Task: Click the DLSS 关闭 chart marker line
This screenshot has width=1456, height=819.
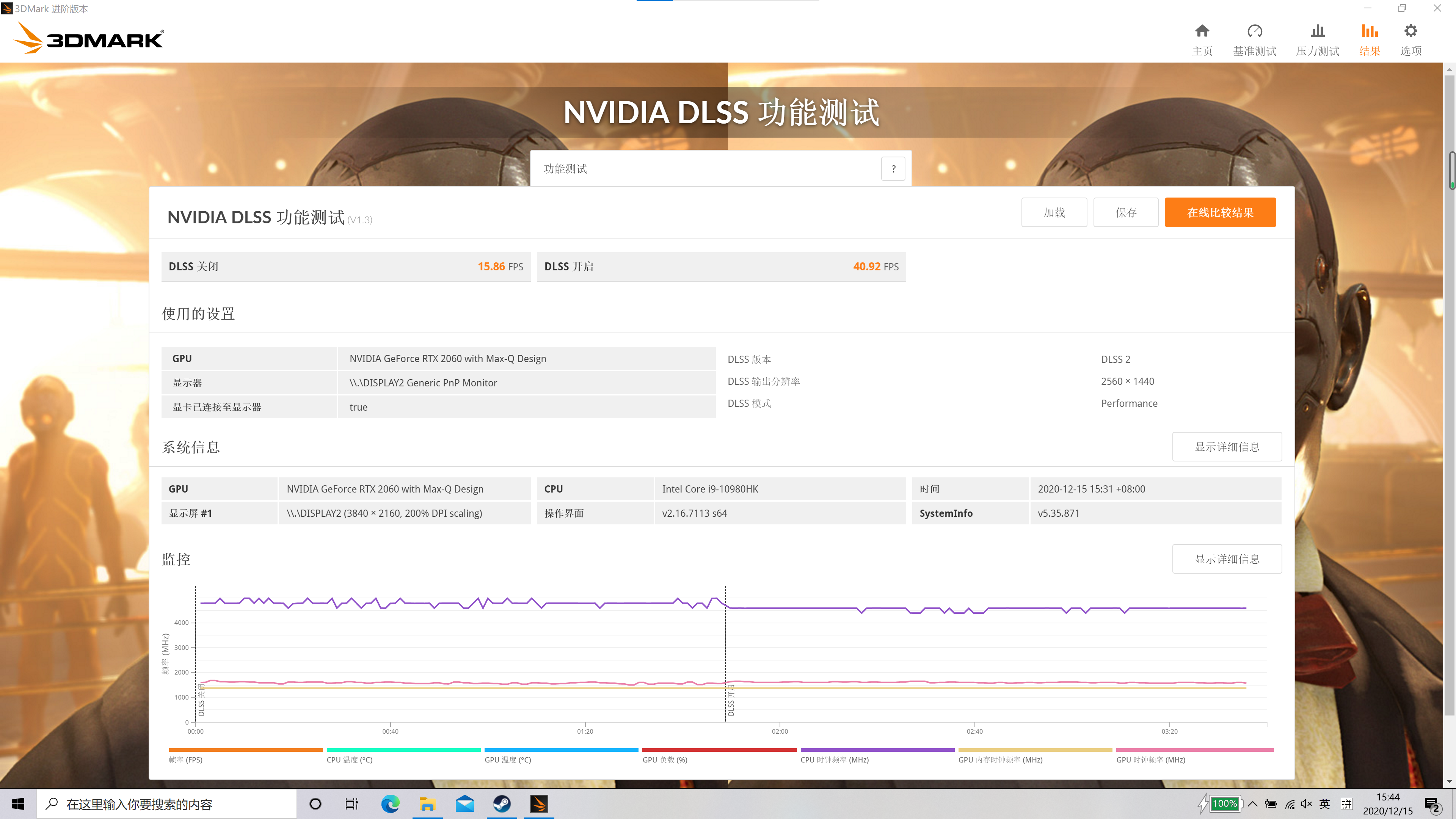Action: (196, 654)
